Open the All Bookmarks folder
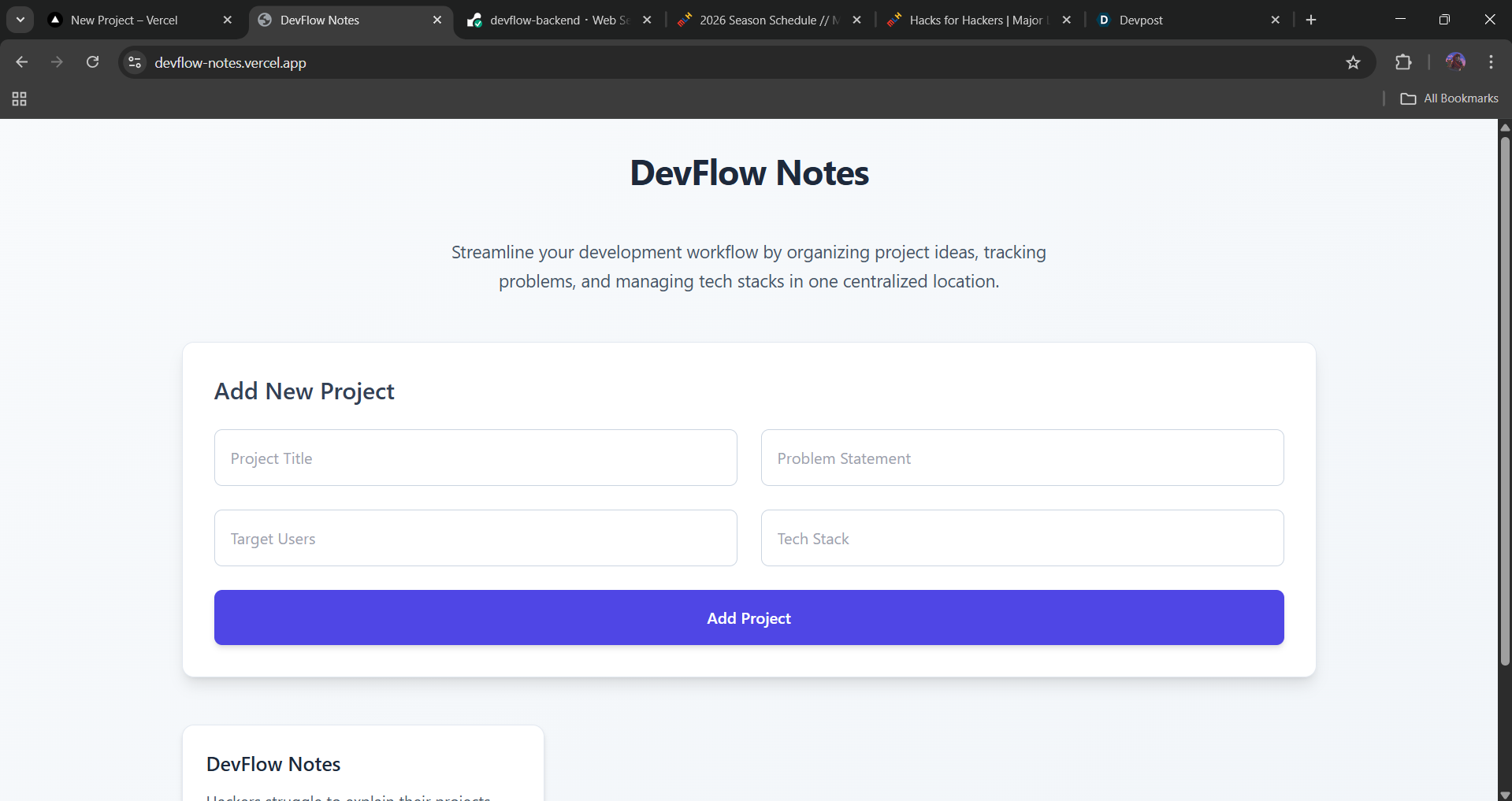 1449,98
